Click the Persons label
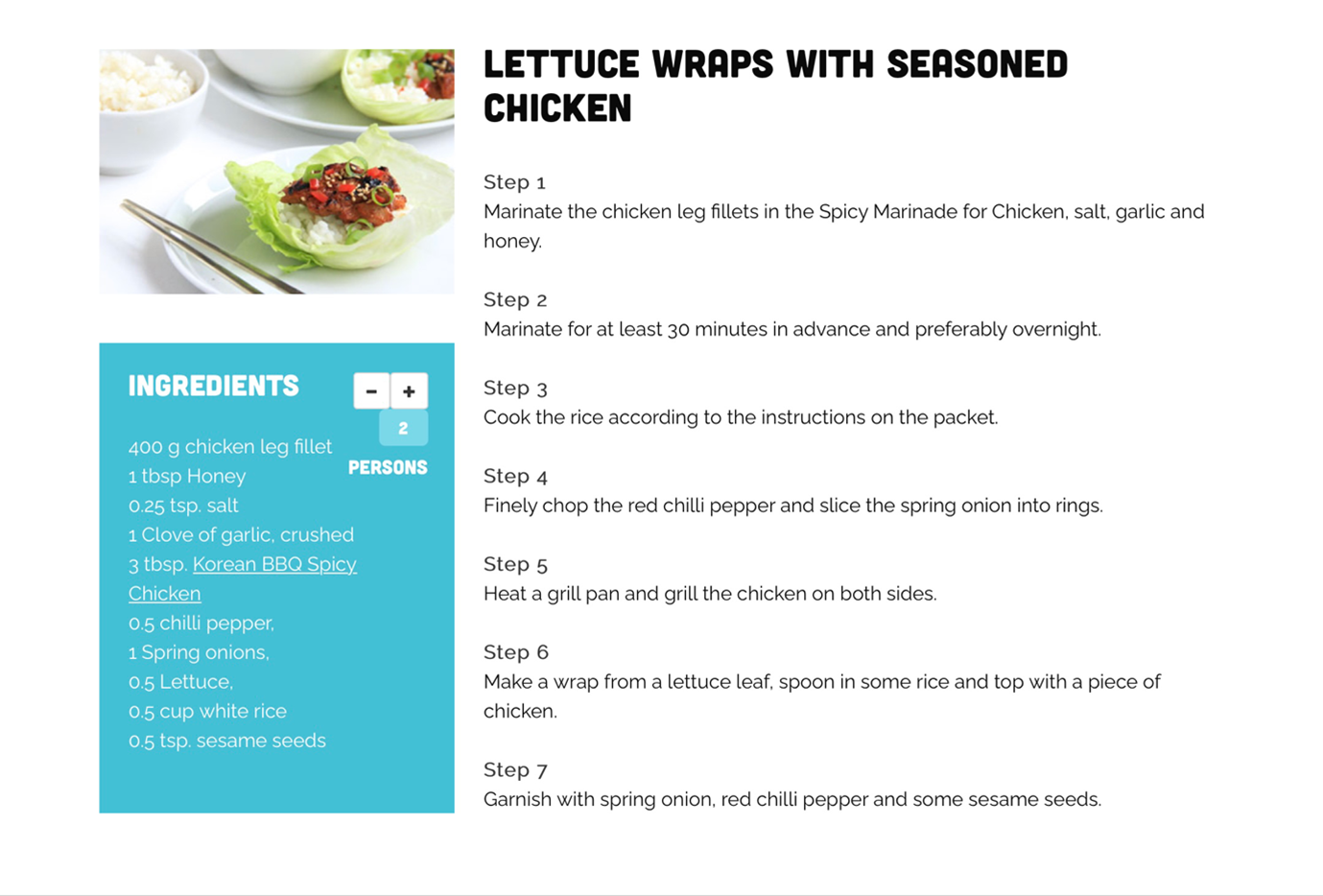The width and height of the screenshot is (1323, 896). tap(388, 467)
